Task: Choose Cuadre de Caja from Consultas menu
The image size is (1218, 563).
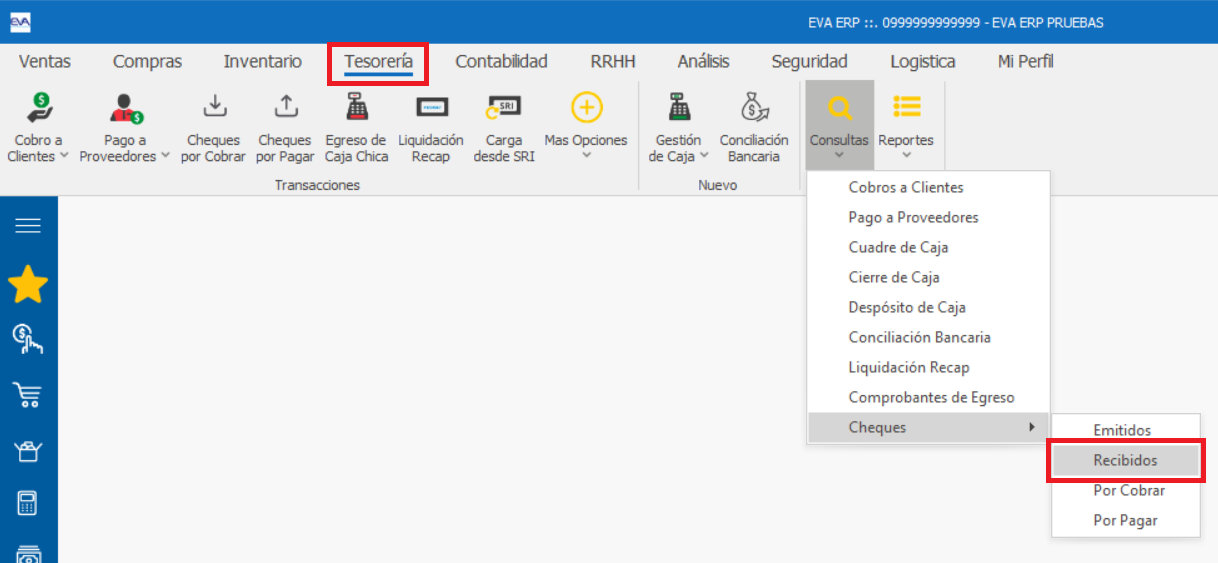Action: pos(898,247)
